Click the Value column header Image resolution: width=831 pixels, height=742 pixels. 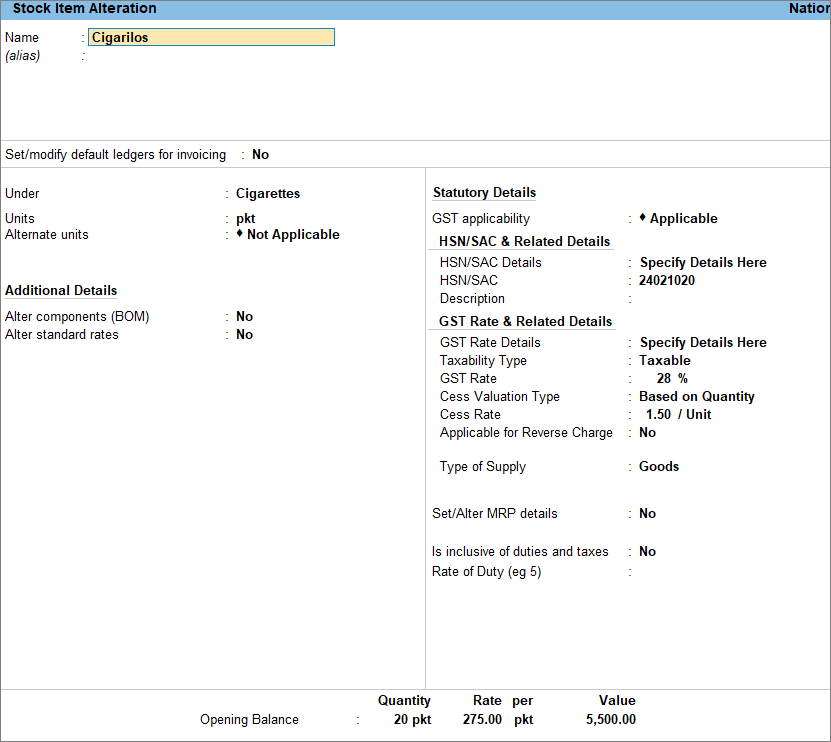pyautogui.click(x=617, y=701)
